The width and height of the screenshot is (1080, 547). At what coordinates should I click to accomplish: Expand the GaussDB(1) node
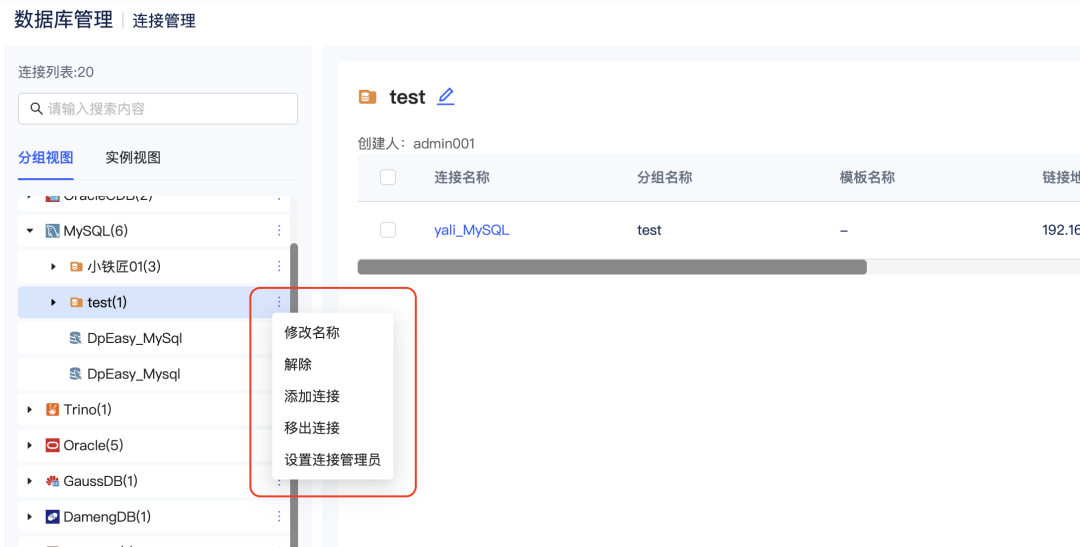(x=30, y=481)
